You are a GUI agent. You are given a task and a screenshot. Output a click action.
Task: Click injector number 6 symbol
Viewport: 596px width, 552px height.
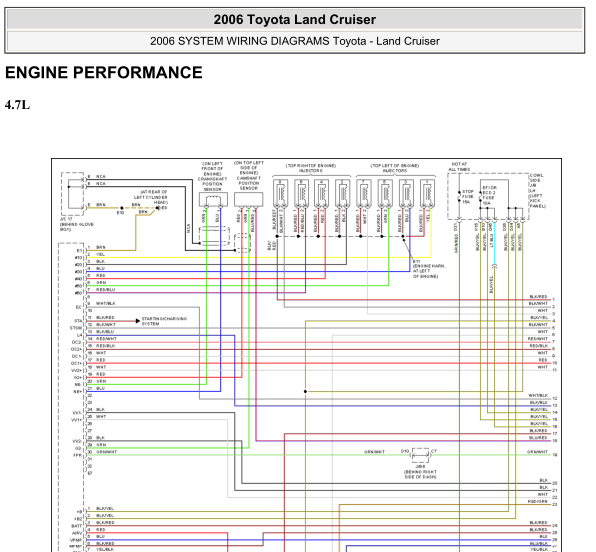coord(301,194)
